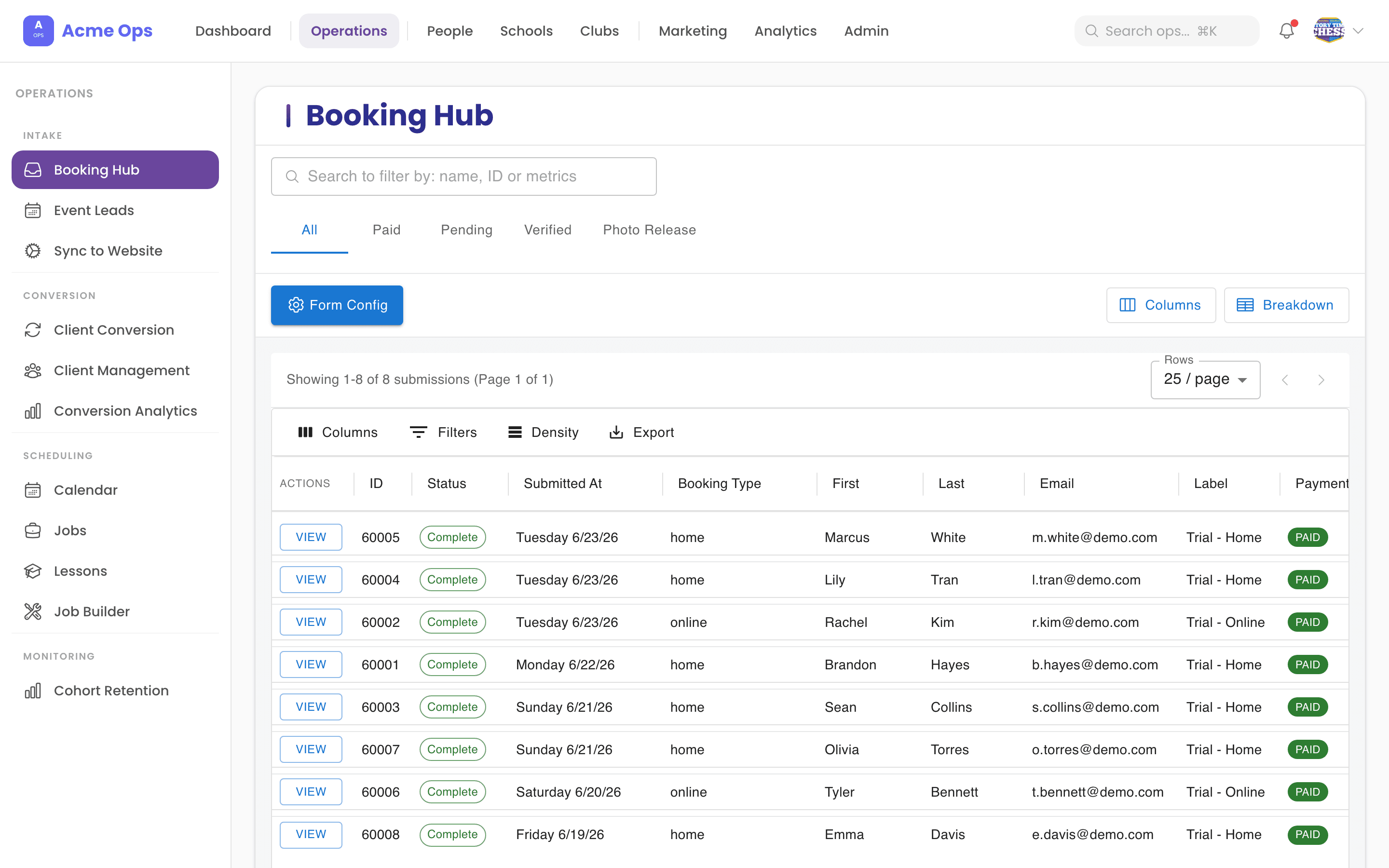View submission 60007 for Olivia Torres

tap(311, 750)
